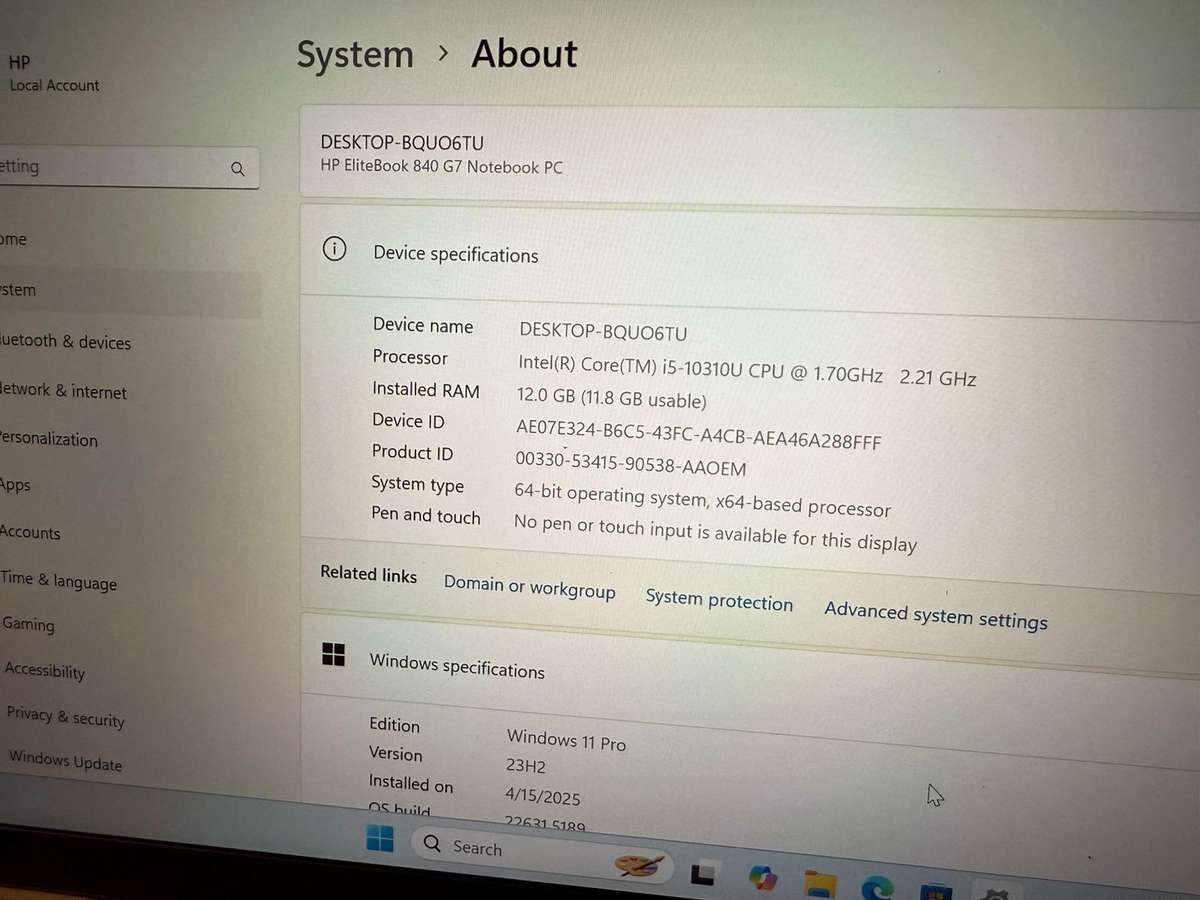Open the Windows Start menu
Screen dimensions: 1200x900
[380, 841]
